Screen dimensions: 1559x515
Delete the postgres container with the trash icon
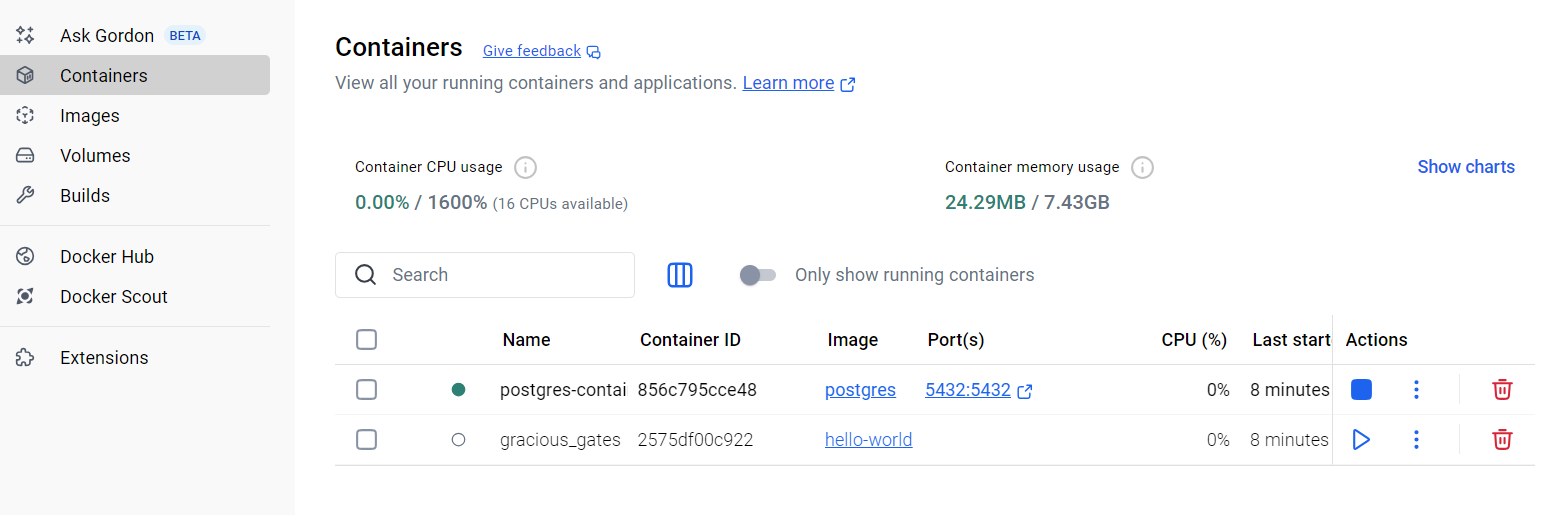tap(1502, 390)
